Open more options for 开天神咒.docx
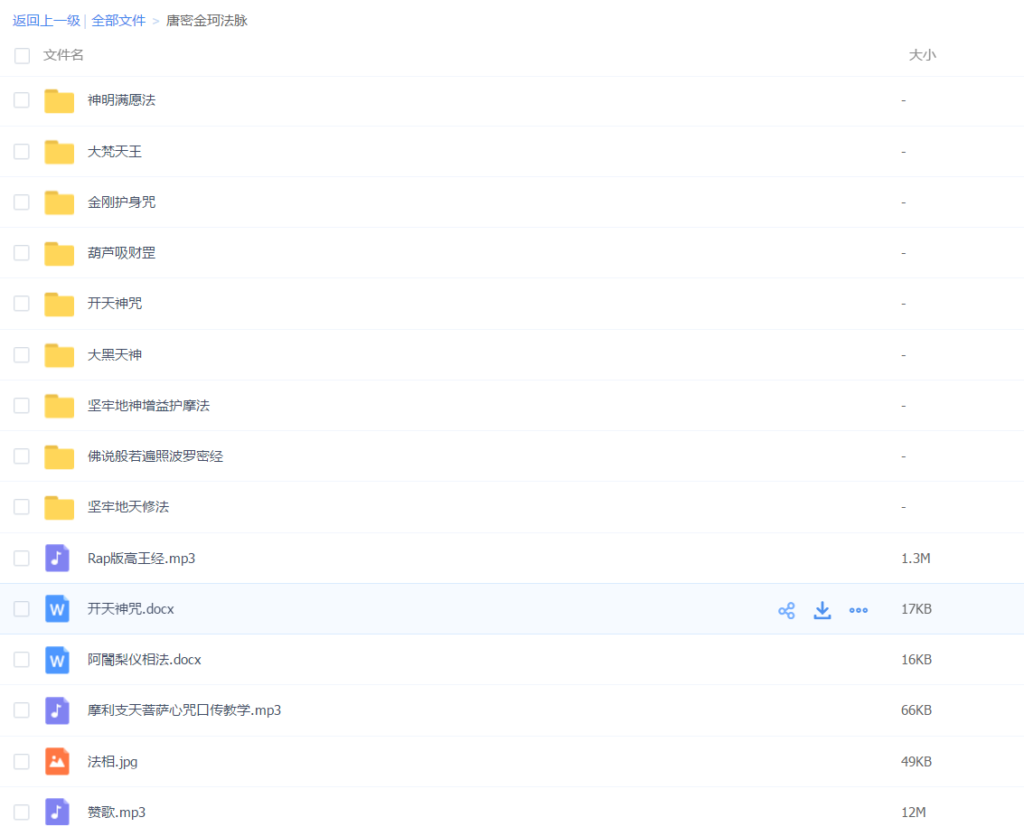Image resolution: width=1024 pixels, height=827 pixels. pos(858,610)
